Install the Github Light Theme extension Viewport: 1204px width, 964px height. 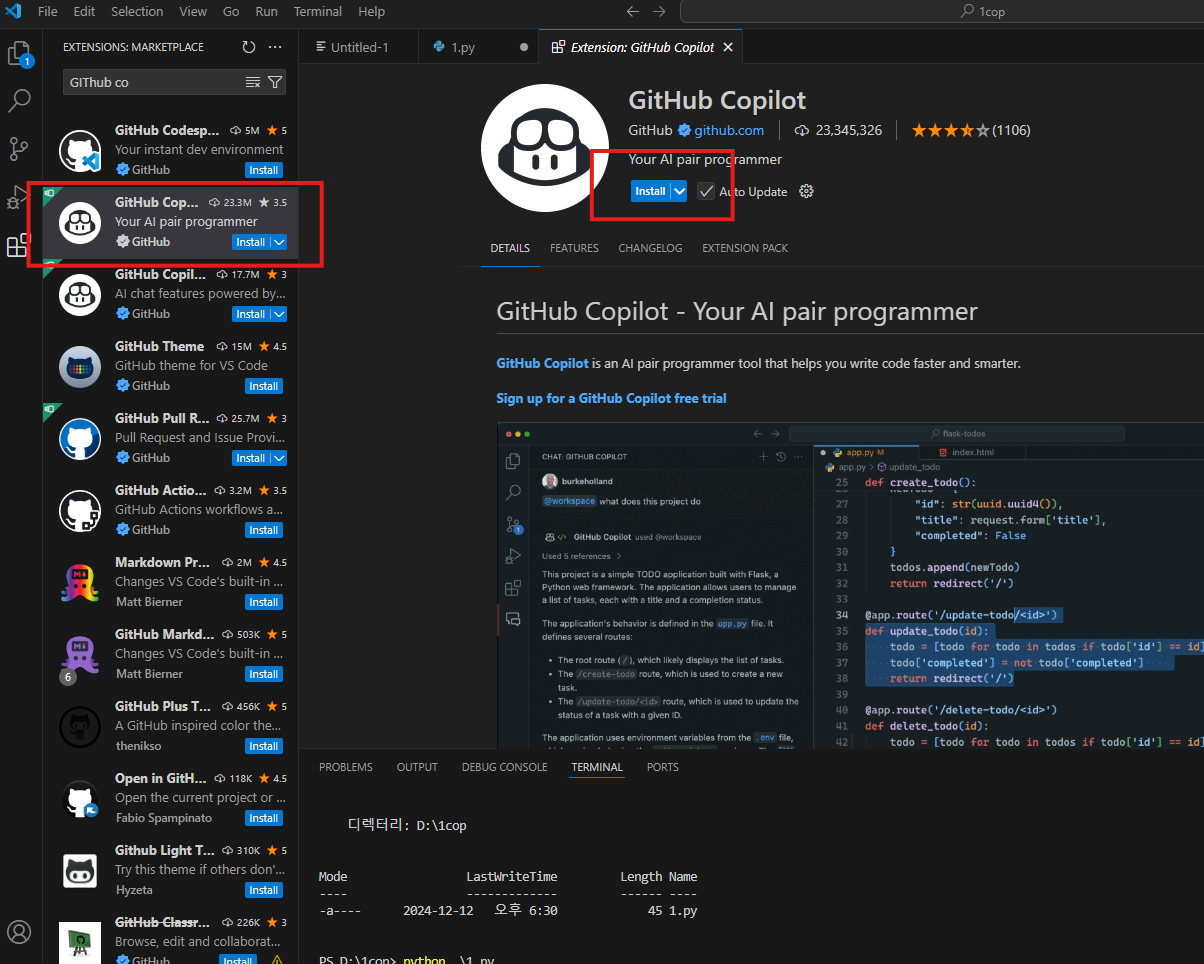click(264, 890)
